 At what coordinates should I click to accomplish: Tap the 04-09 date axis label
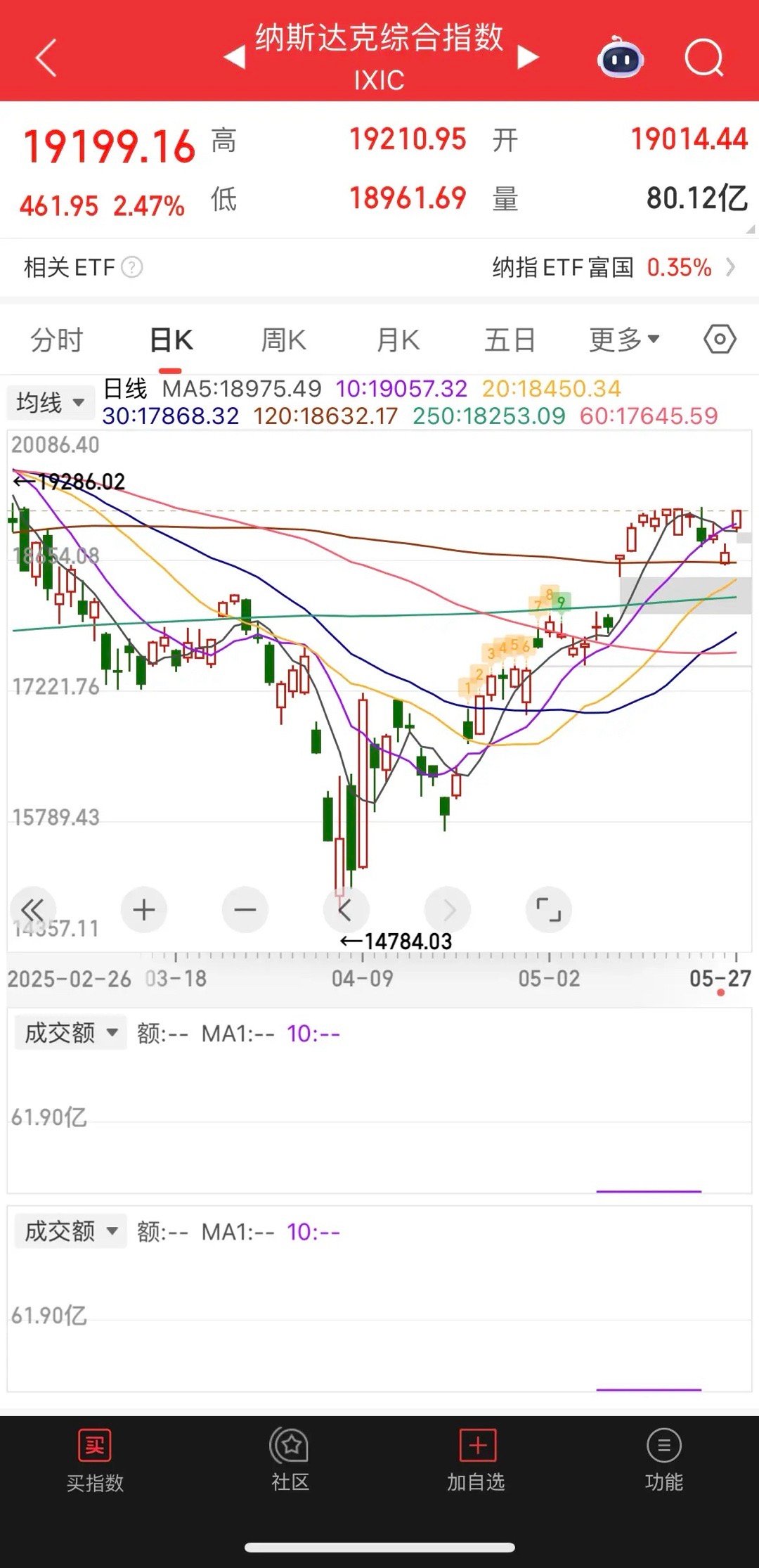pyautogui.click(x=363, y=978)
